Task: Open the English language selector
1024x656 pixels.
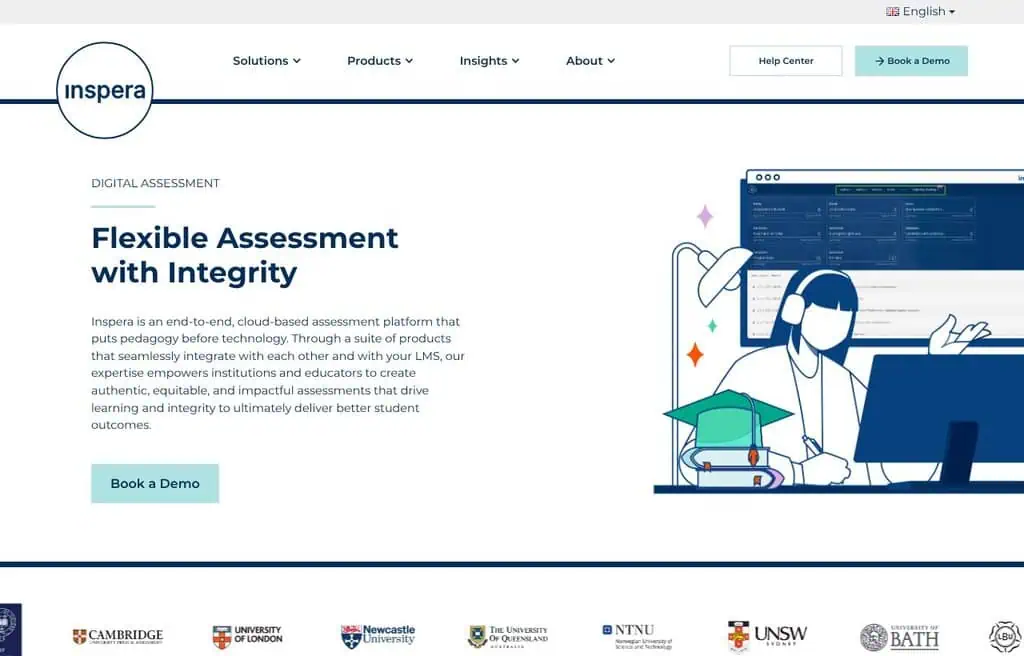Action: 920,11
